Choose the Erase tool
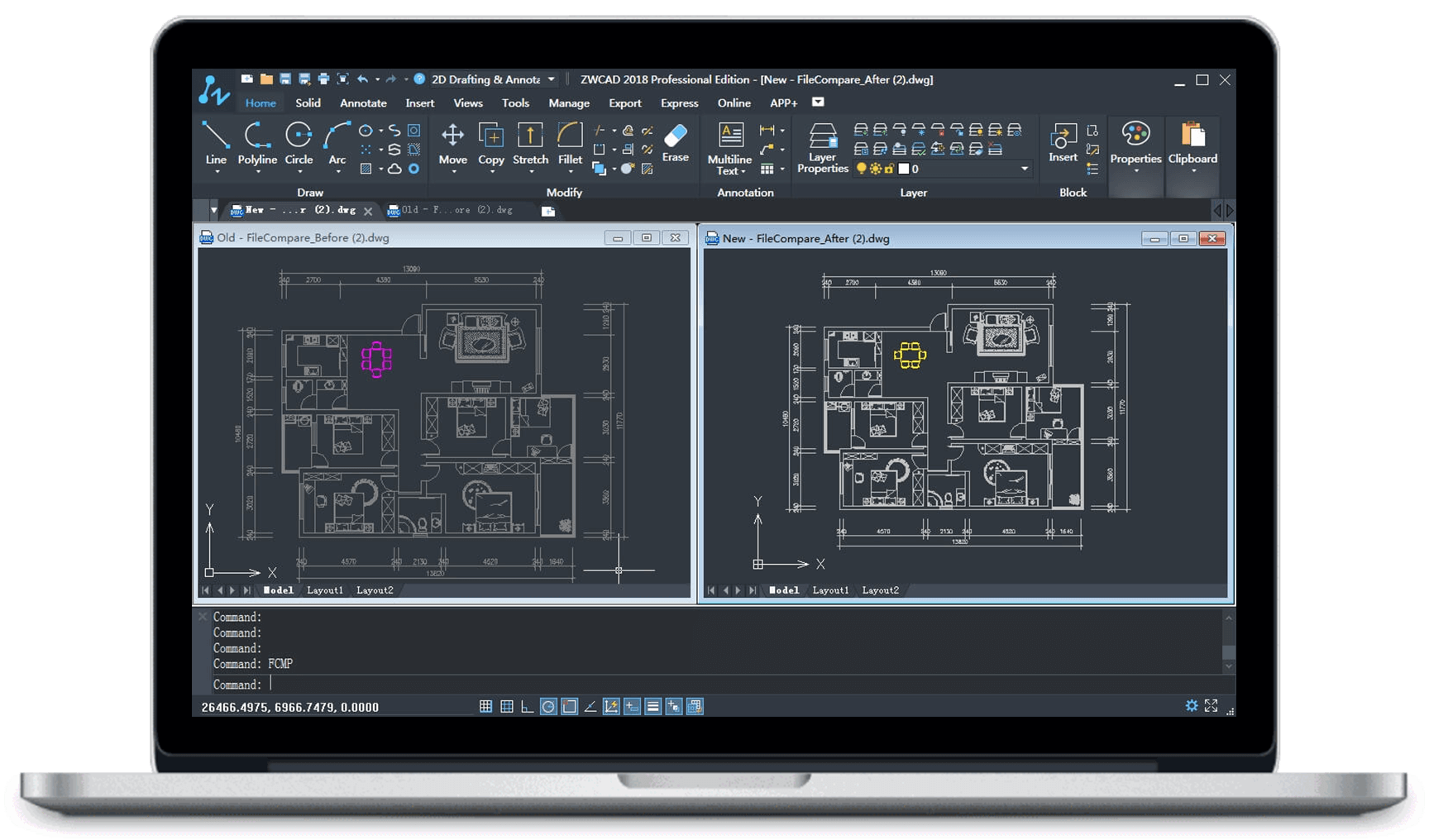 675,141
